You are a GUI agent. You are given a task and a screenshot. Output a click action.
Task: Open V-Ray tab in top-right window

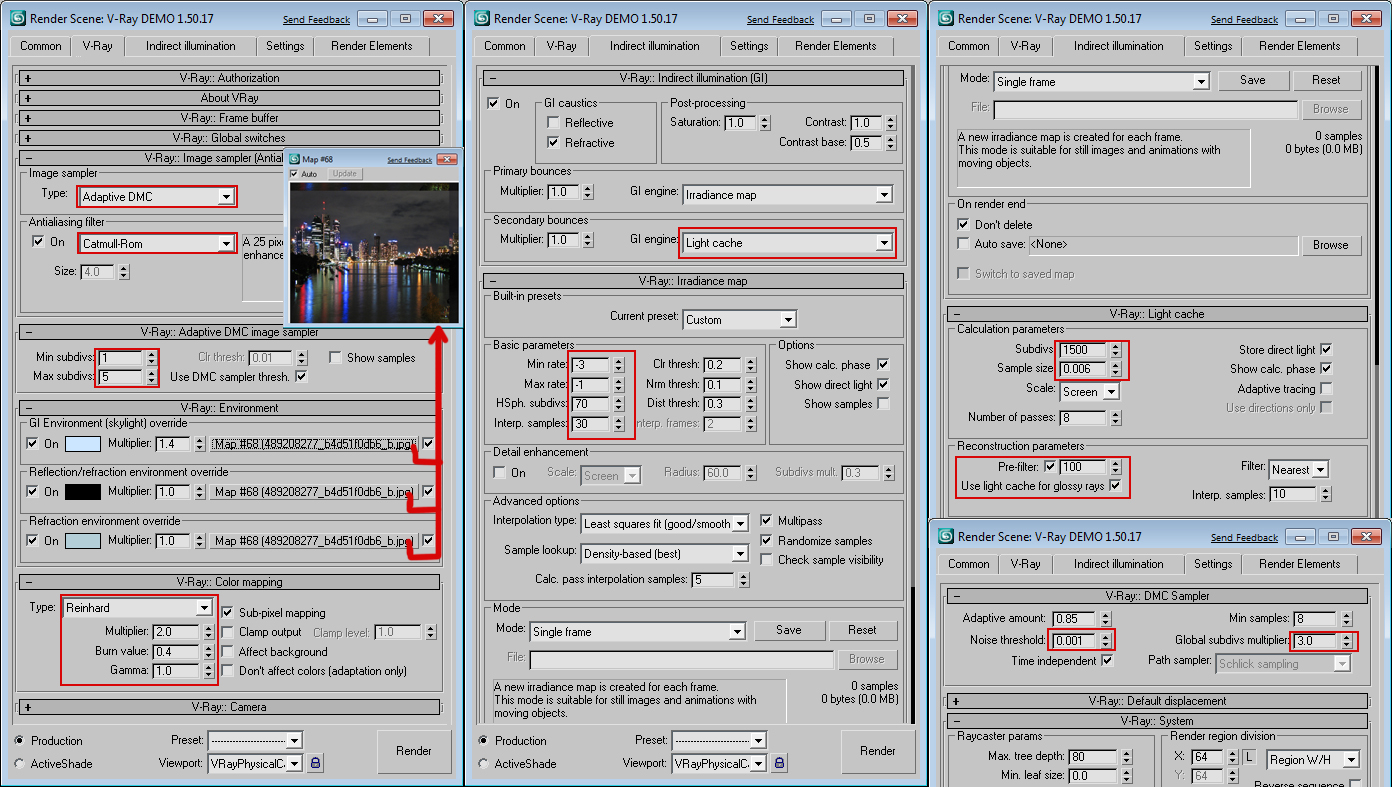[x=1025, y=46]
